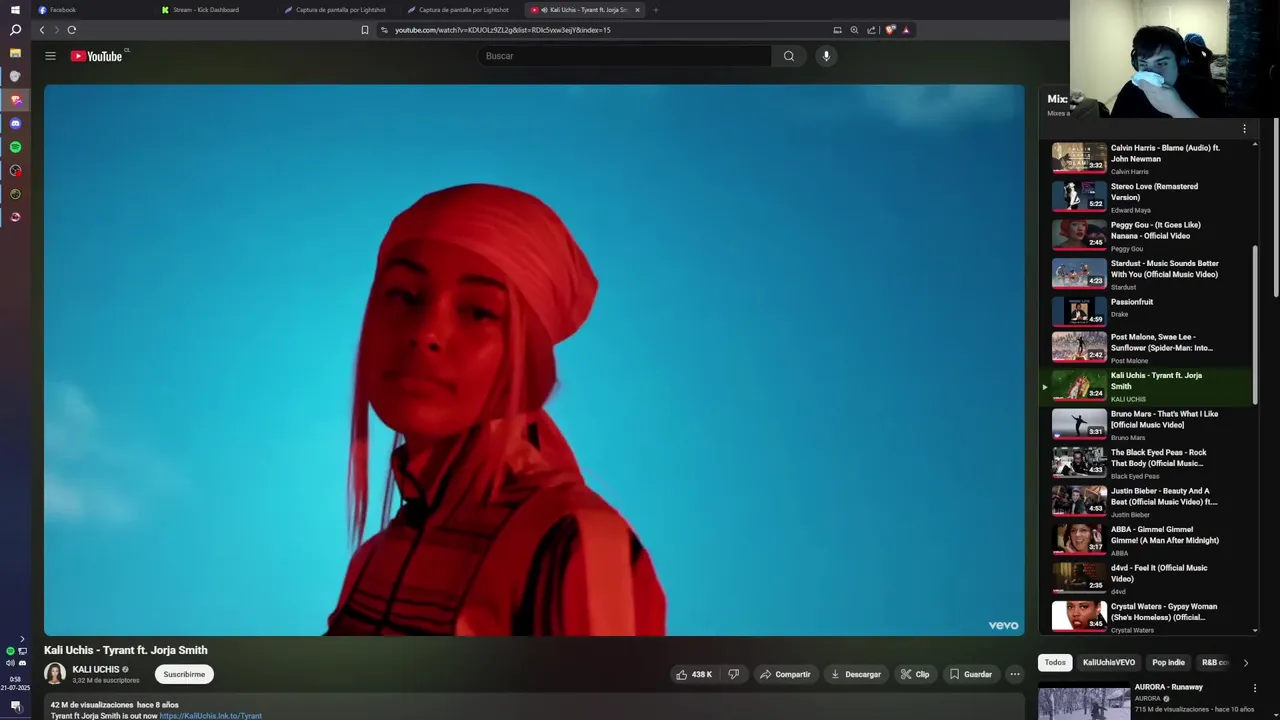This screenshot has width=1280, height=720.
Task: Open the YouTube hamburger guide menu
Action: tap(50, 56)
